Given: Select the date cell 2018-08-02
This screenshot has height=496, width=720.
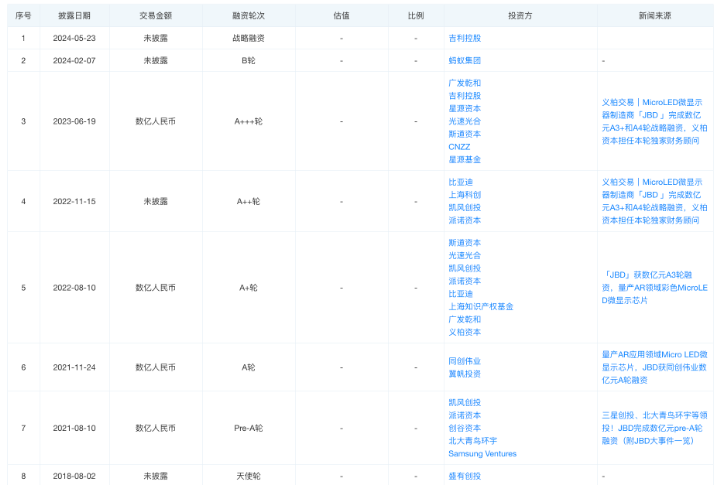Looking at the screenshot, I should [x=74, y=476].
